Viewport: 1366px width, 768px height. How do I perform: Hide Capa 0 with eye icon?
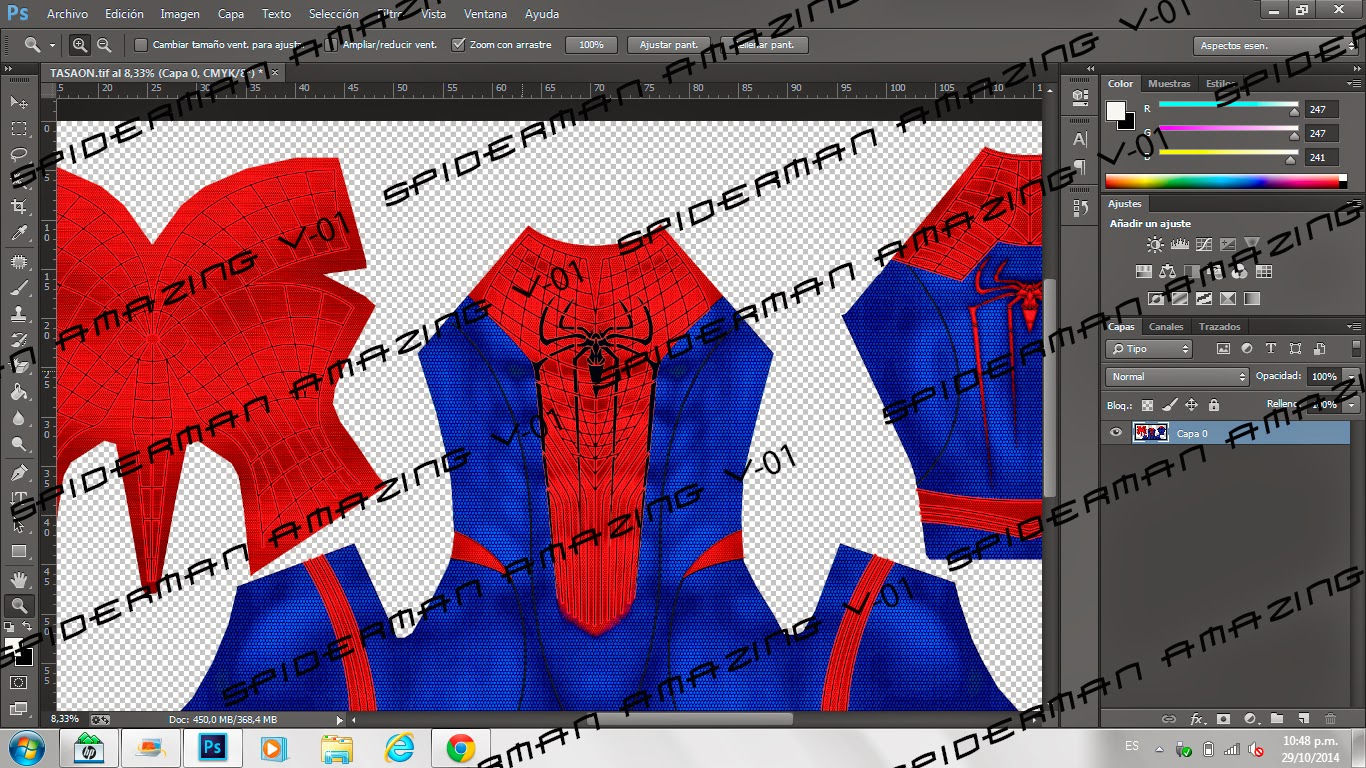pos(1116,433)
